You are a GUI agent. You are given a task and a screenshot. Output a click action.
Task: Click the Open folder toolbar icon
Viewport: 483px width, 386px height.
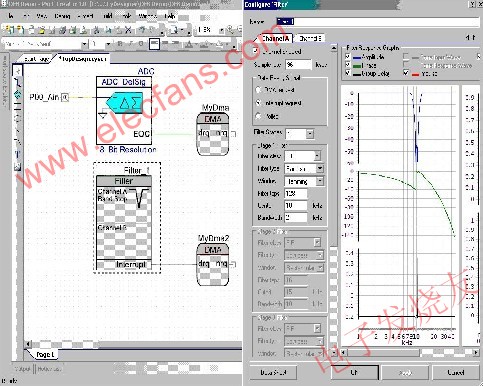pyautogui.click(x=41, y=30)
